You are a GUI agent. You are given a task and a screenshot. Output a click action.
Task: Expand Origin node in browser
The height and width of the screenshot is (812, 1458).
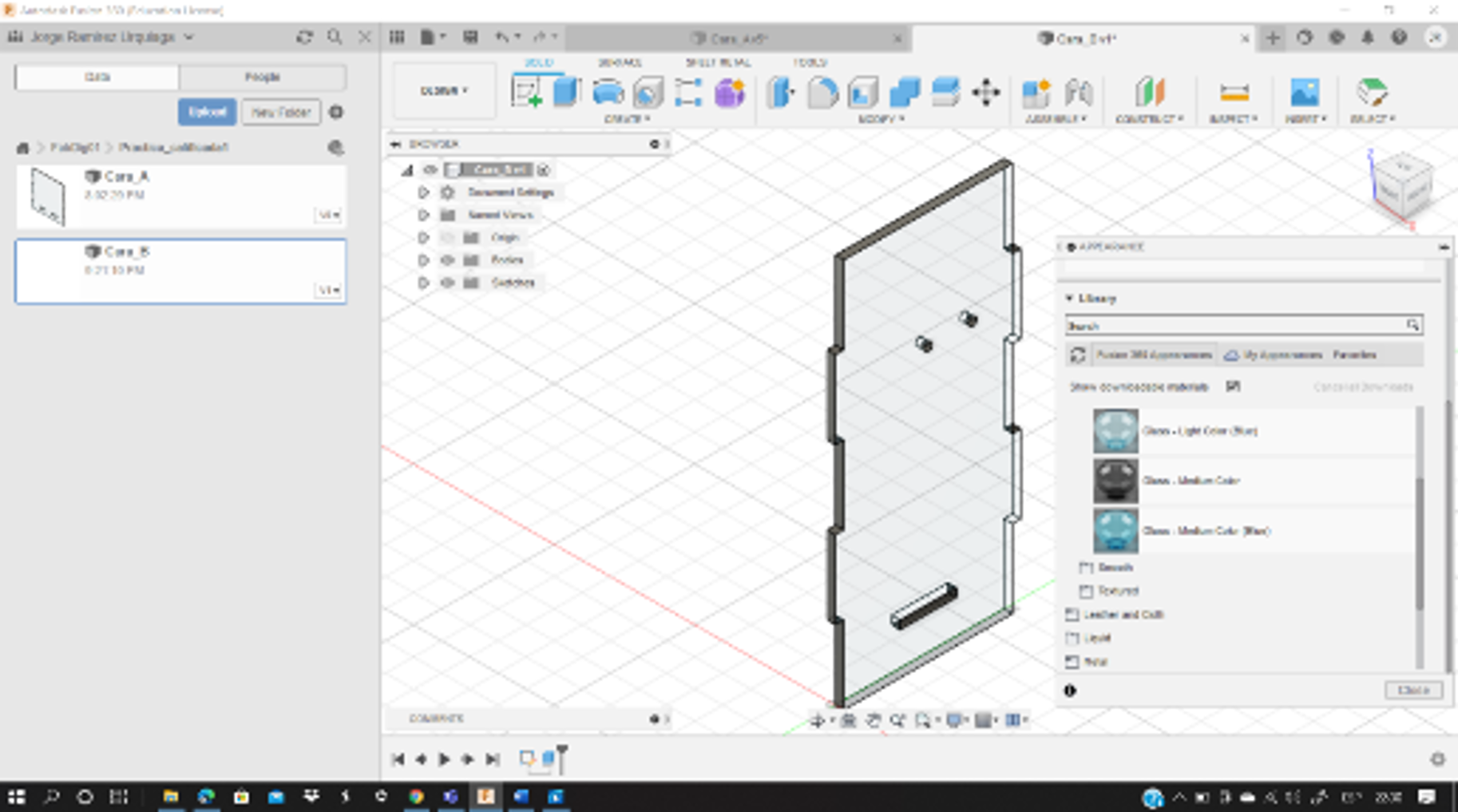423,237
